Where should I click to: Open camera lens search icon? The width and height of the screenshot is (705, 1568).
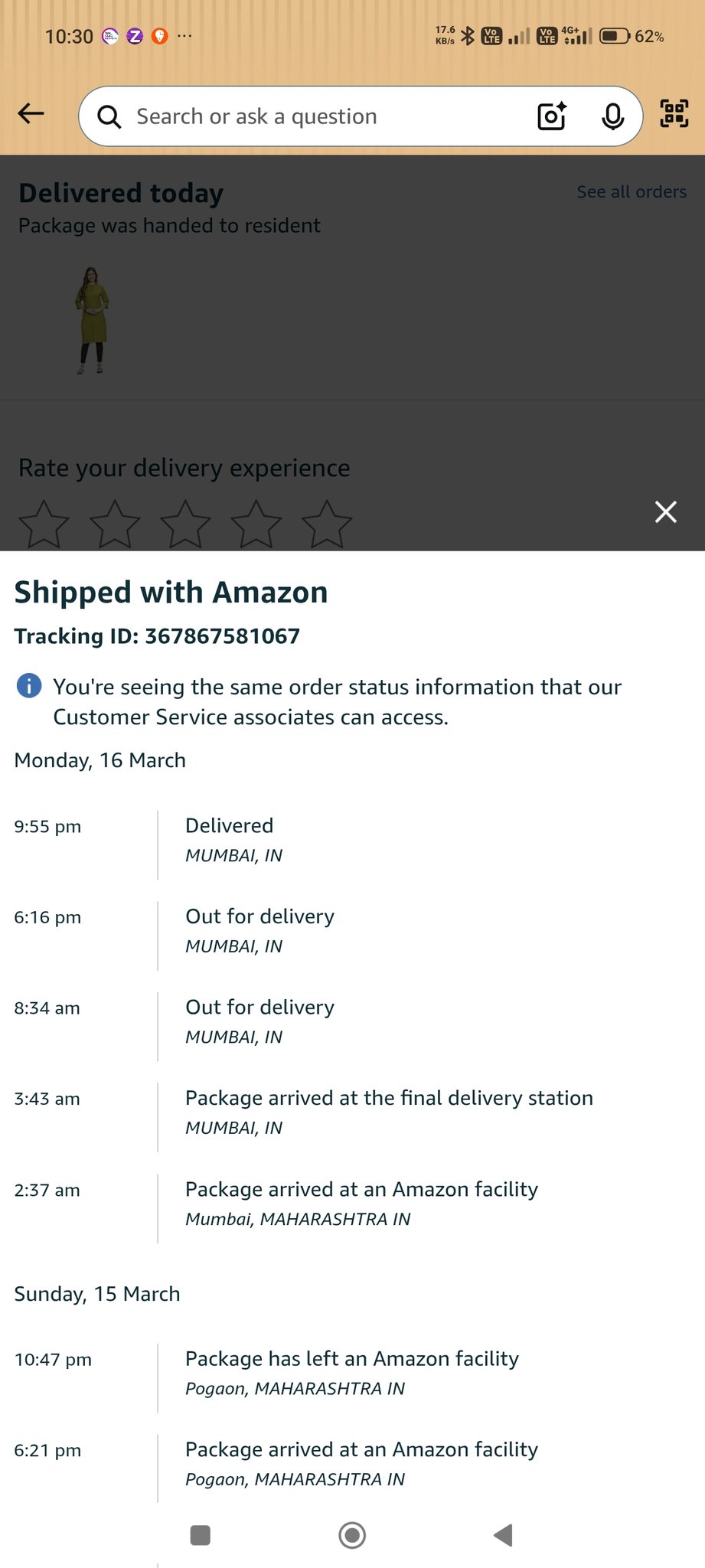551,116
